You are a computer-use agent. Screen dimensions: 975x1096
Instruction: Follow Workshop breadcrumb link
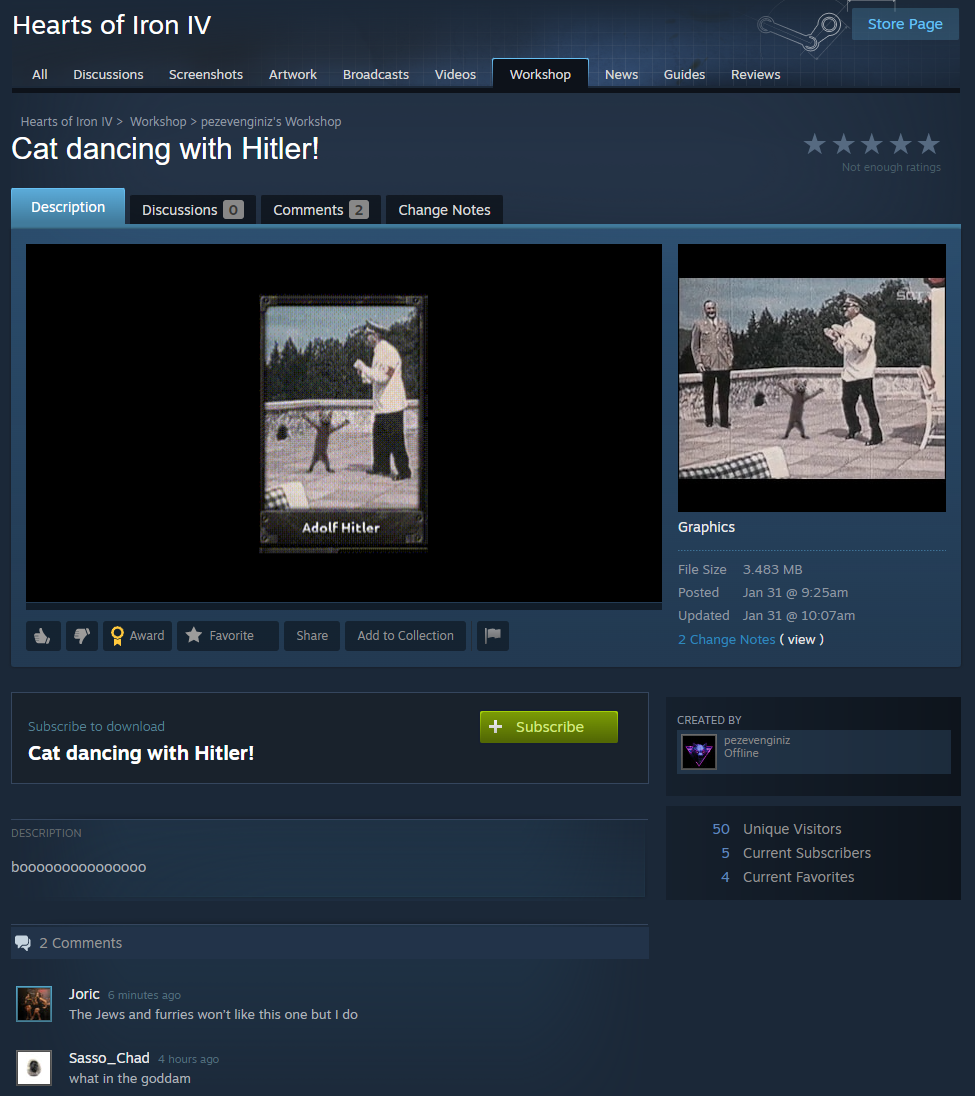point(158,122)
